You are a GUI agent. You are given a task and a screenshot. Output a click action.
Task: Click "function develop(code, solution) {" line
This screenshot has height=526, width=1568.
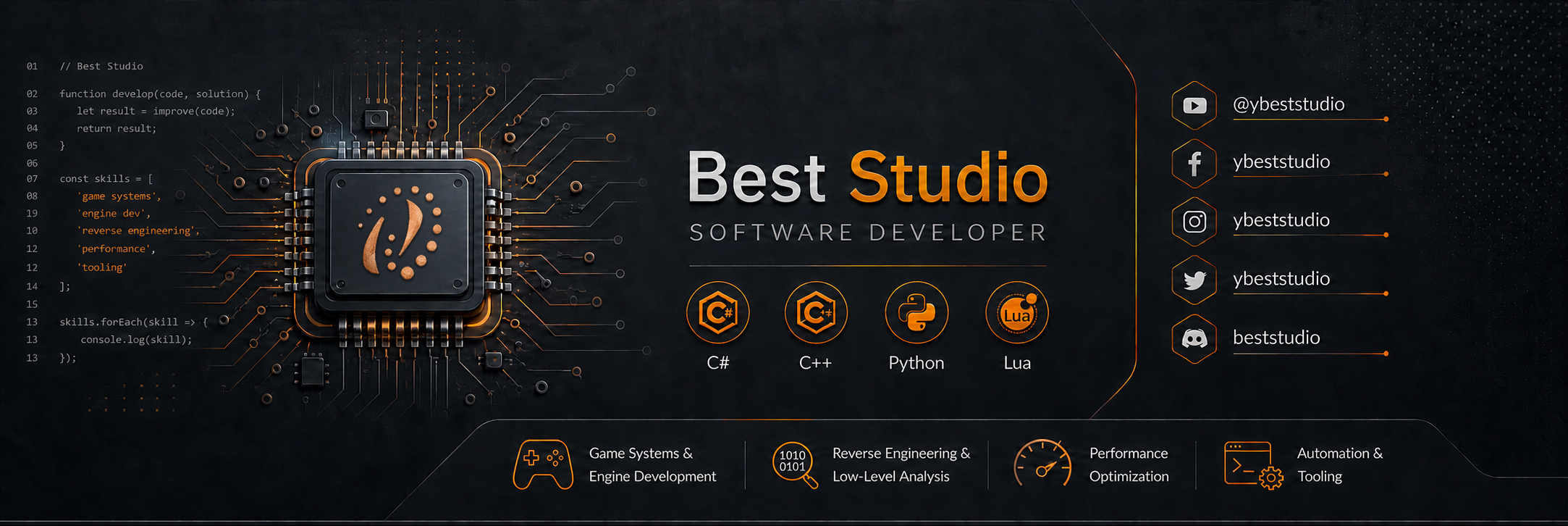click(x=160, y=94)
